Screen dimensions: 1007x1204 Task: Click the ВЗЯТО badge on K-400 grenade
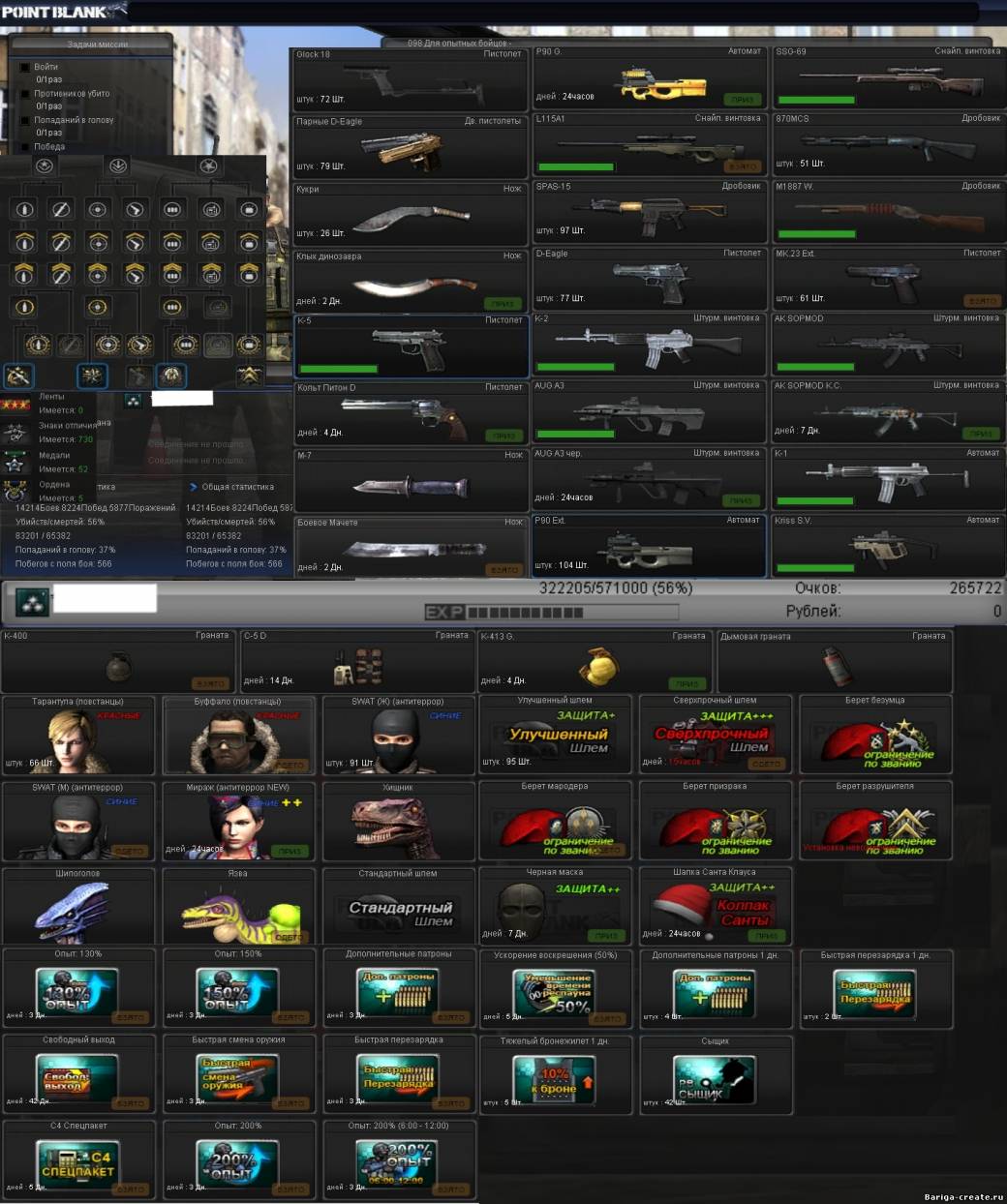pyautogui.click(x=211, y=683)
